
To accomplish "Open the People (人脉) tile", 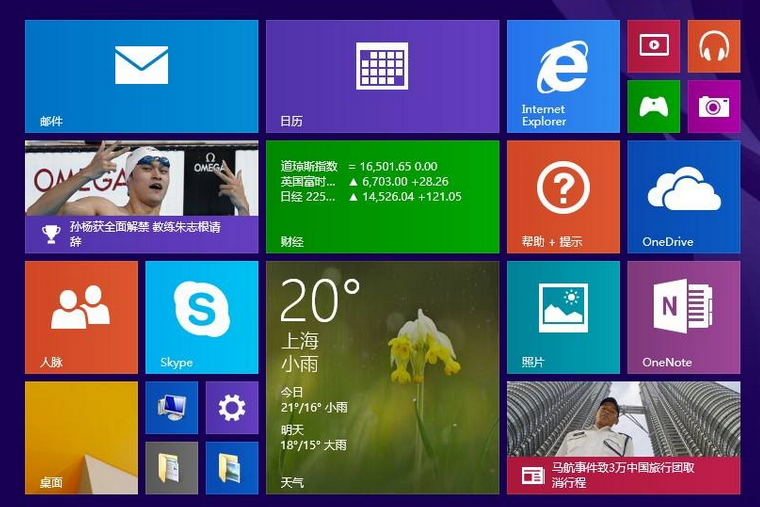I will (x=81, y=316).
